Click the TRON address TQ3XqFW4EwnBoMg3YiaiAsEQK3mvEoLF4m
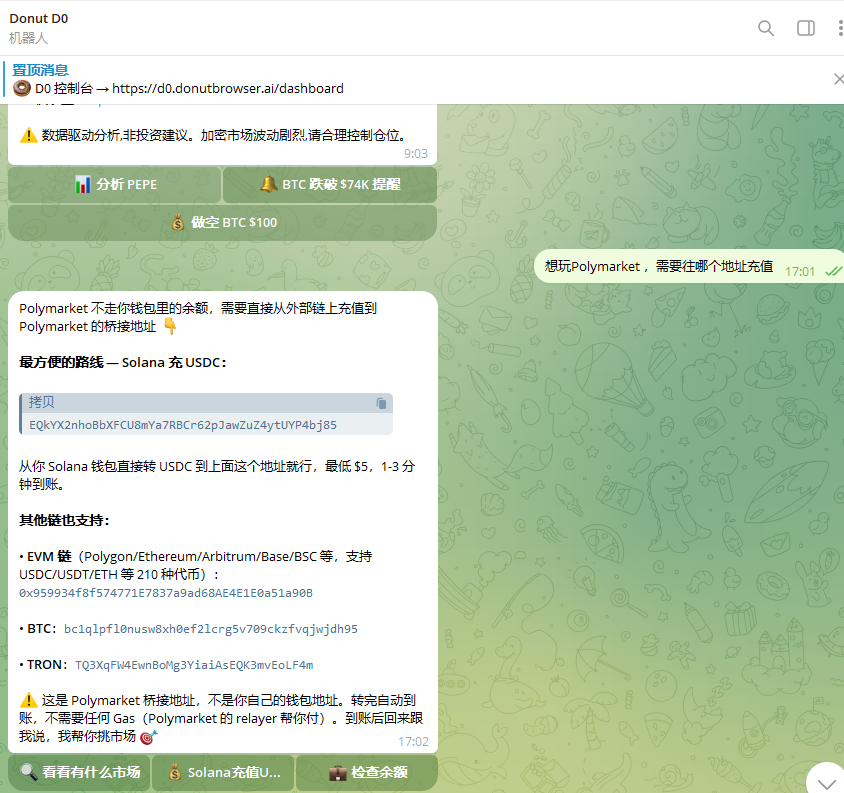Image resolution: width=844 pixels, height=793 pixels. tap(194, 665)
